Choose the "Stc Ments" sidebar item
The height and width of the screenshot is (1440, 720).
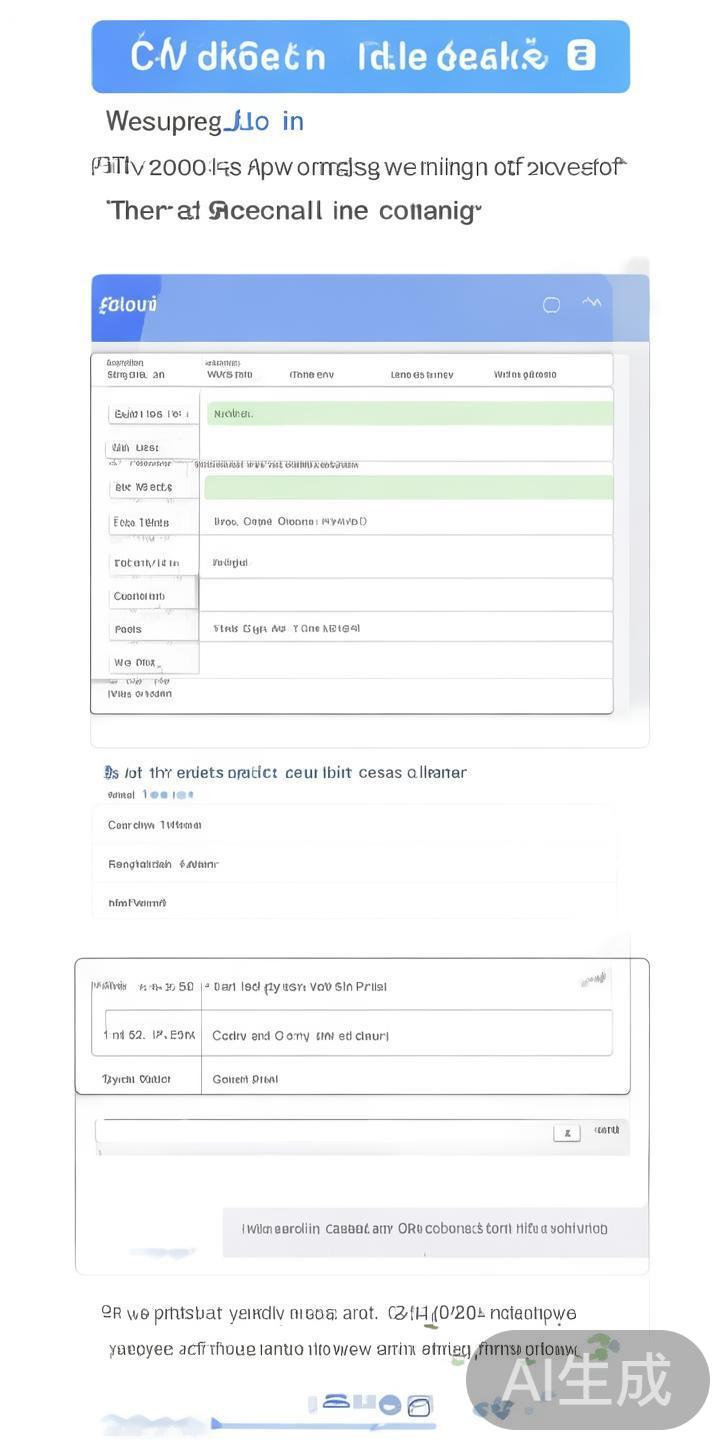(143, 487)
